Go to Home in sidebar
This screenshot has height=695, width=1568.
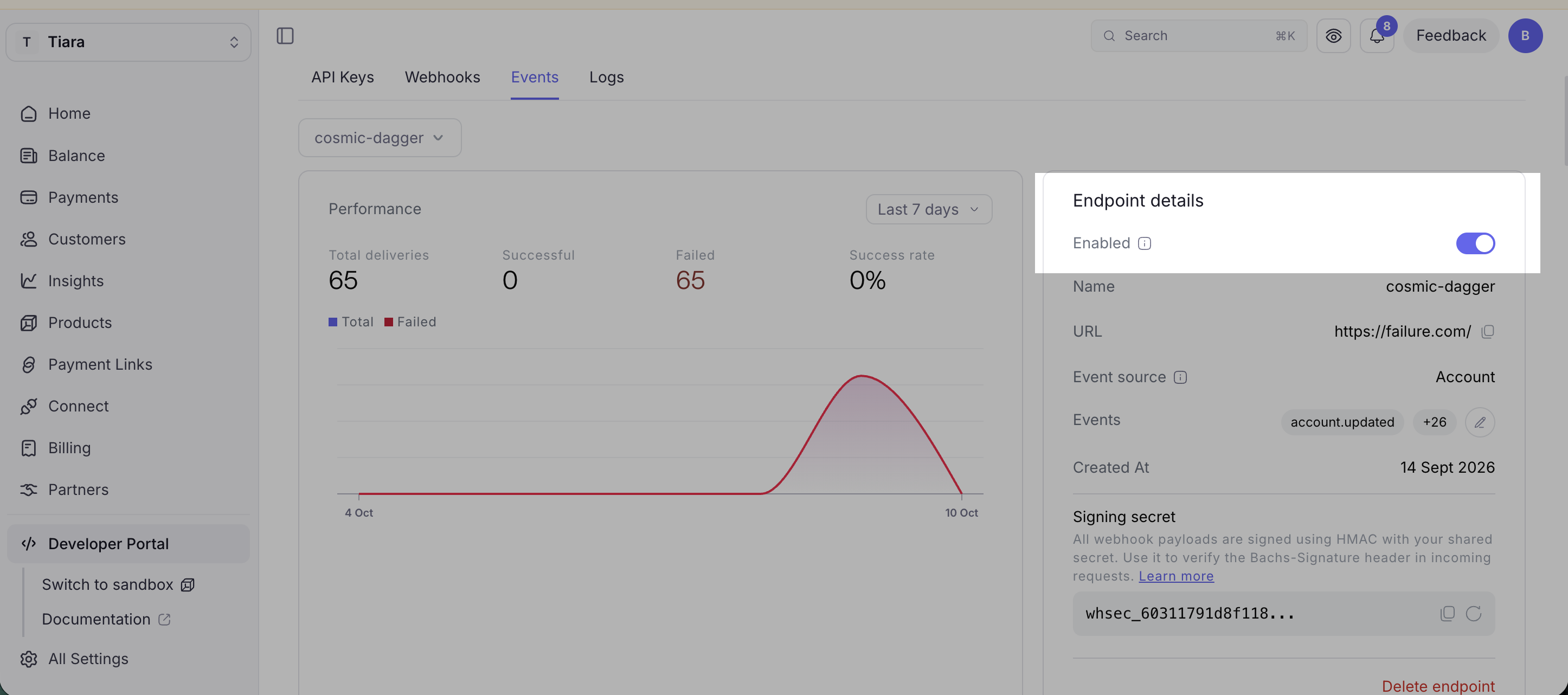tap(129, 114)
